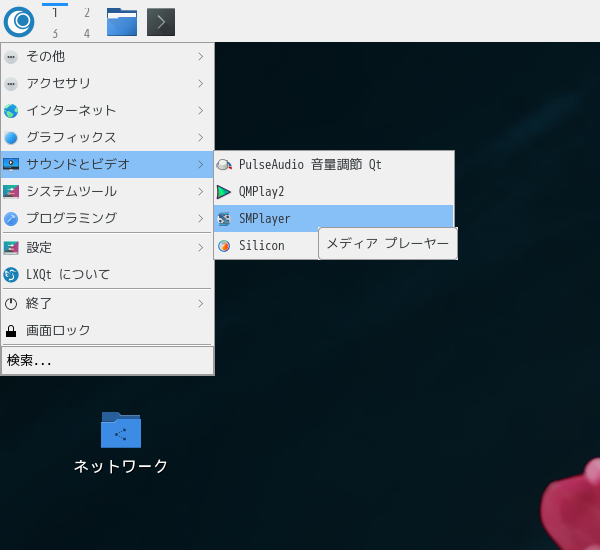The width and height of the screenshot is (600, 550).
Task: Switch to desktop 3 in pager
Action: tap(55, 33)
